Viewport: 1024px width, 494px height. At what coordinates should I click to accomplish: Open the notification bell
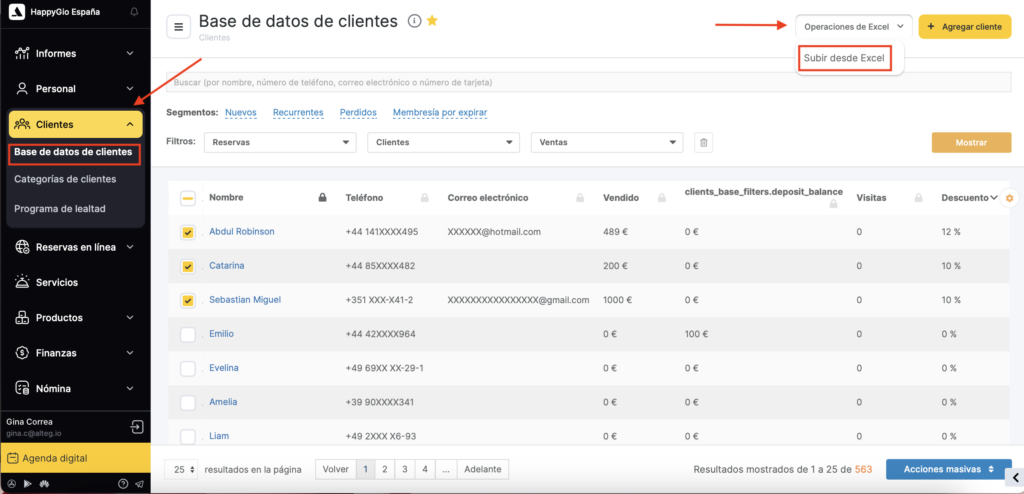click(135, 11)
